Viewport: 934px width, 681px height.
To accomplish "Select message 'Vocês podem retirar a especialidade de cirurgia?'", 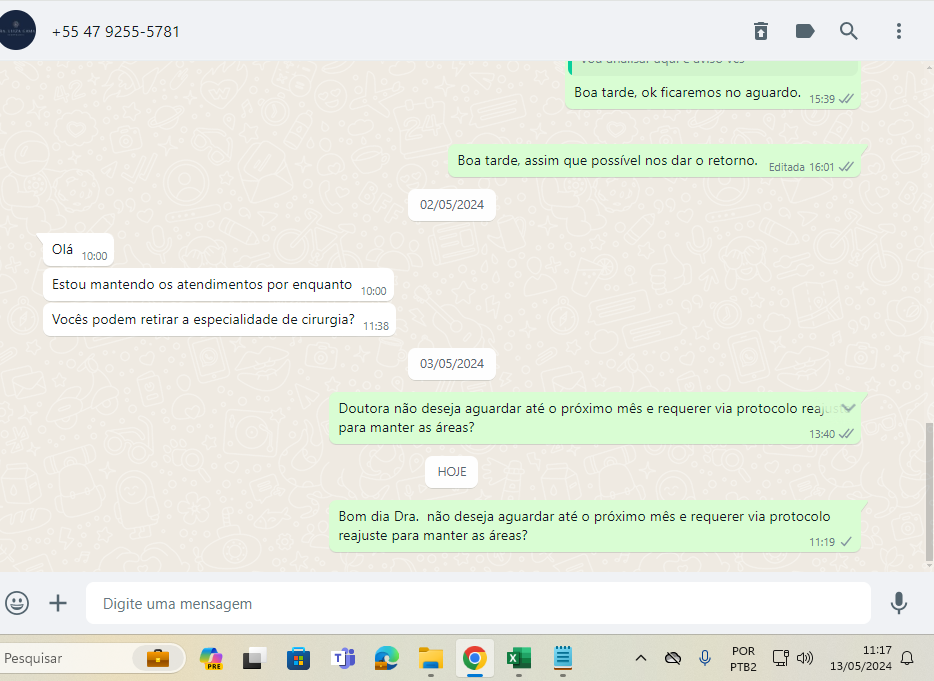I will point(219,320).
